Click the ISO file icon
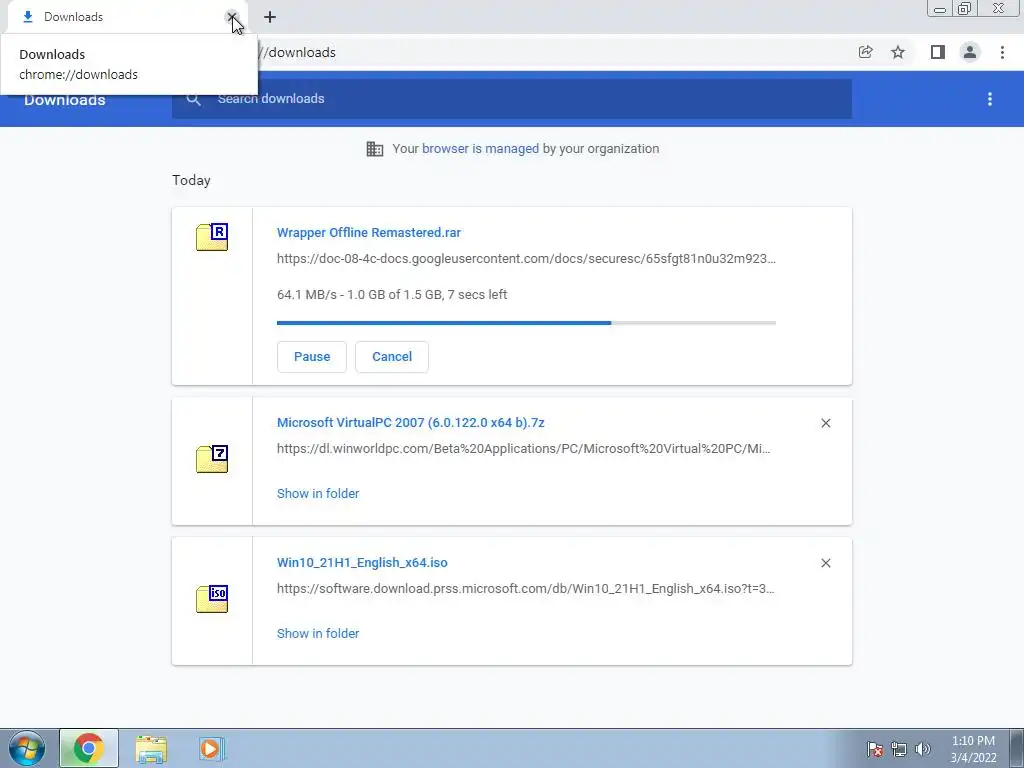1024x768 pixels. coord(212,599)
